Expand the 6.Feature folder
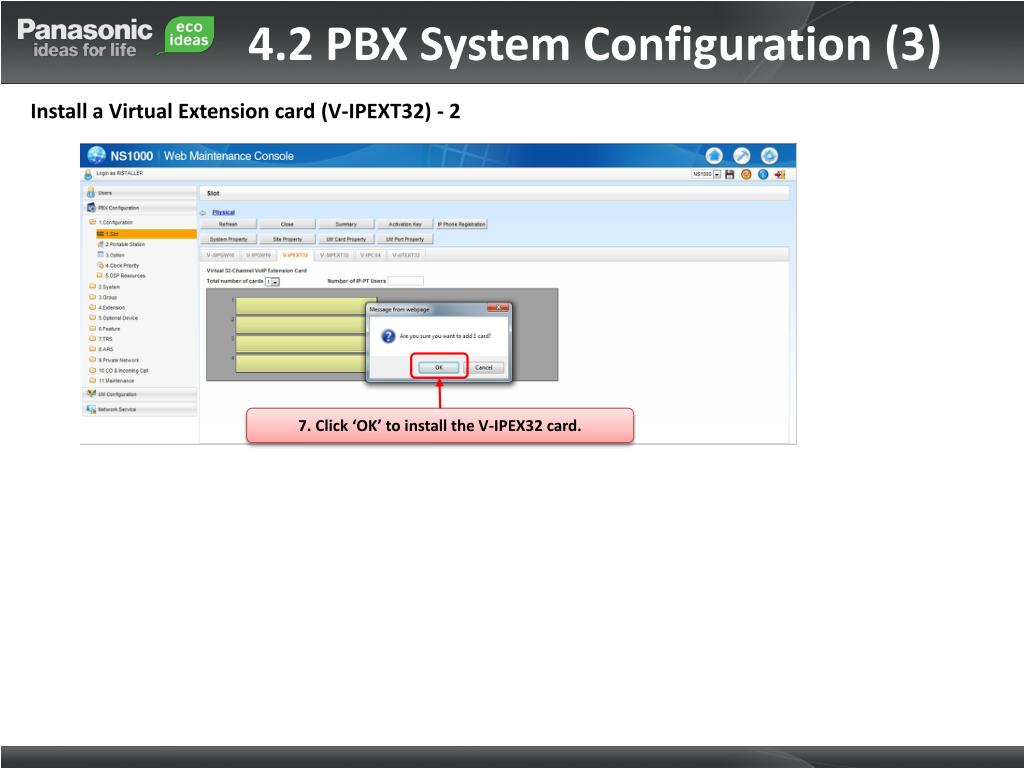This screenshot has width=1024, height=768. tap(93, 328)
